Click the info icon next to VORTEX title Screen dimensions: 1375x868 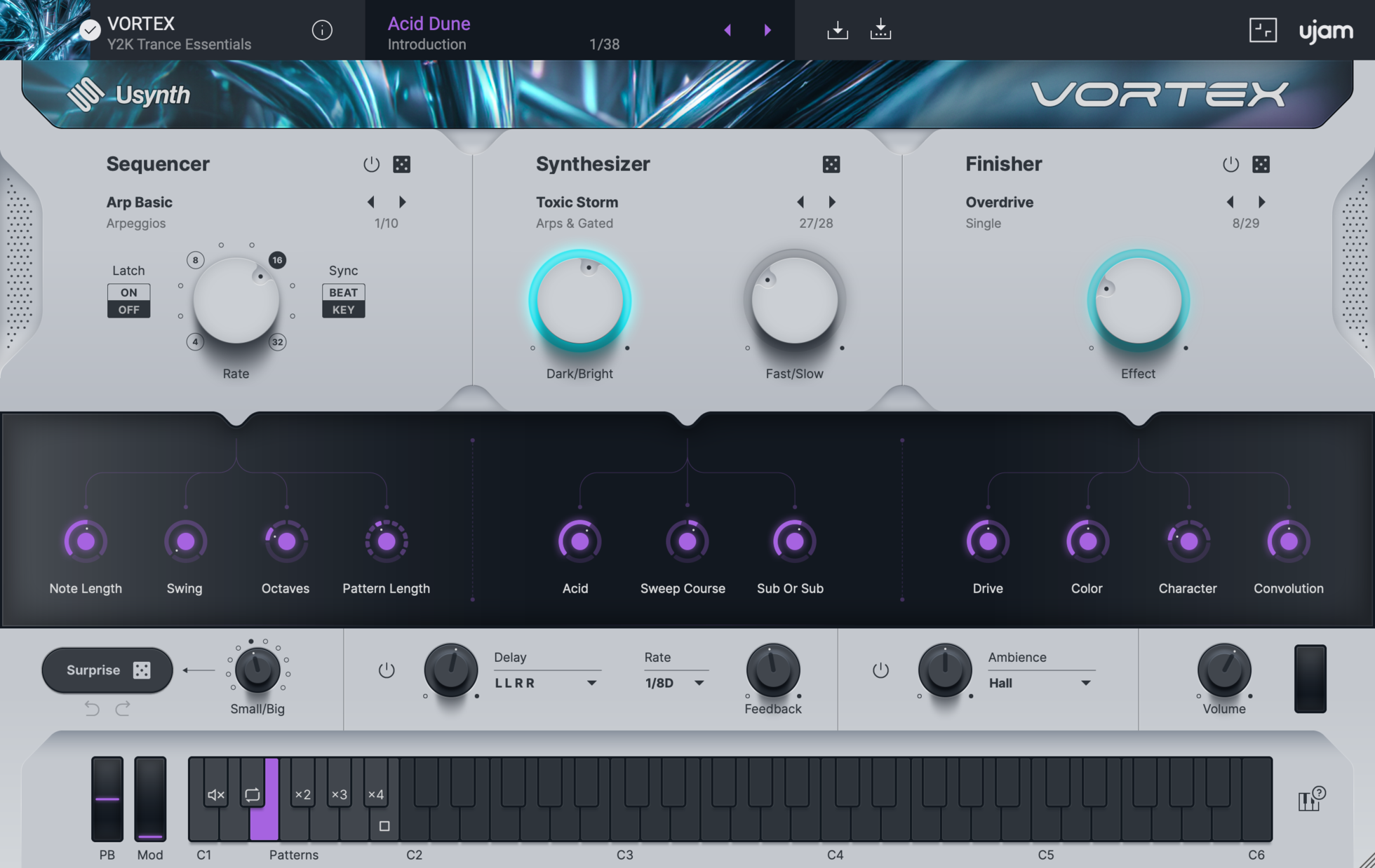(x=322, y=30)
